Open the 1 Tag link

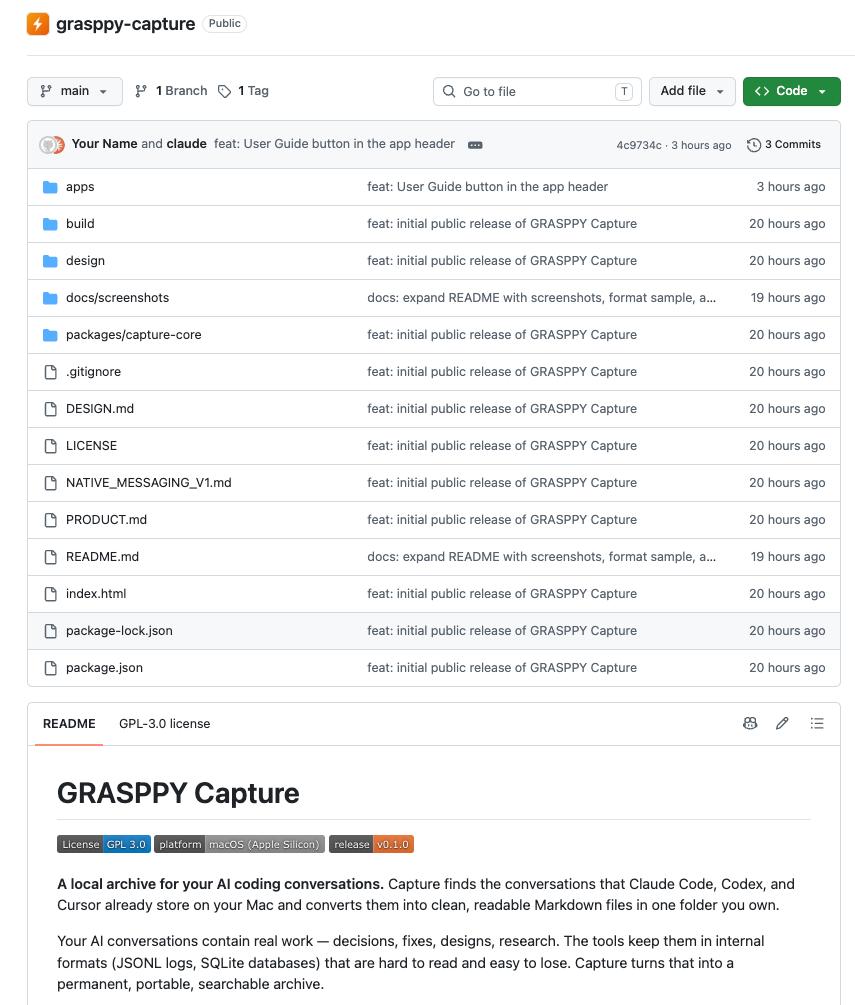point(244,91)
